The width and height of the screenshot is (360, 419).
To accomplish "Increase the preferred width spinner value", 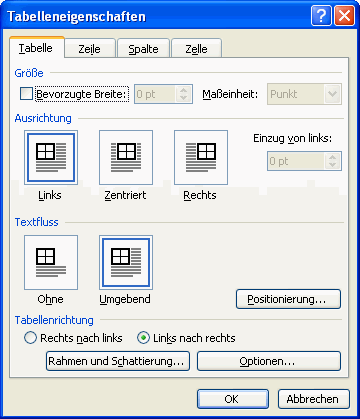I will click(x=183, y=90).
